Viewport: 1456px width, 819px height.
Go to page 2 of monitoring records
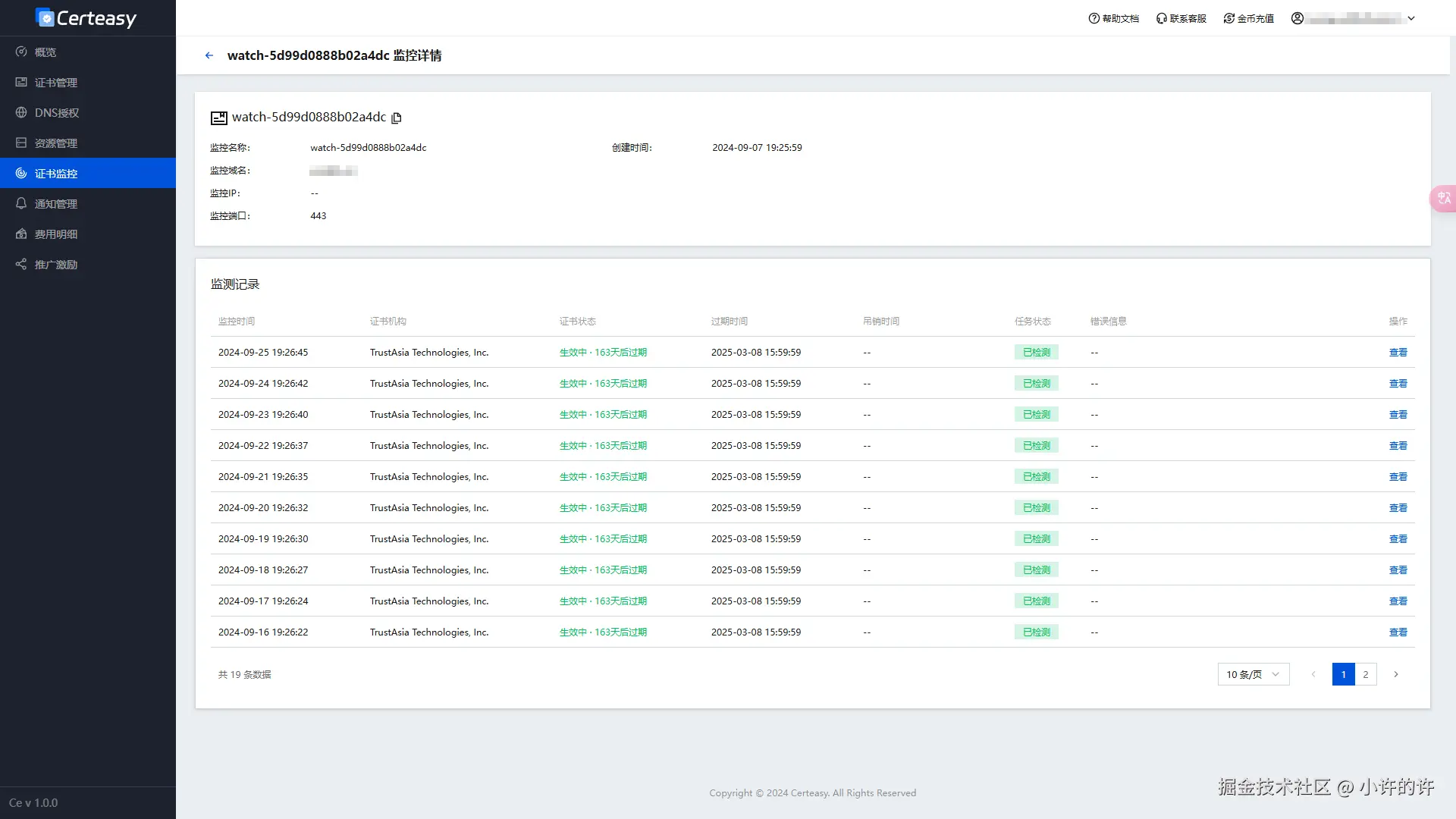pyautogui.click(x=1366, y=674)
